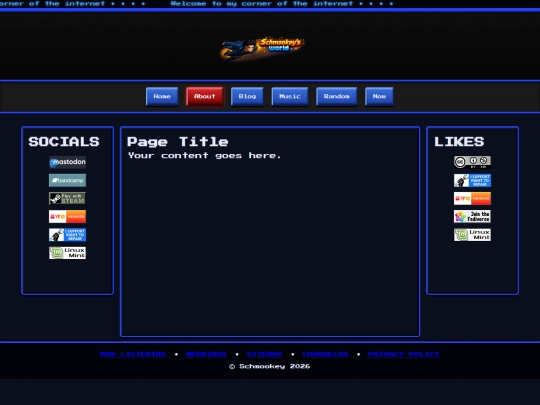Click the Page Title heading

pyautogui.click(x=178, y=142)
